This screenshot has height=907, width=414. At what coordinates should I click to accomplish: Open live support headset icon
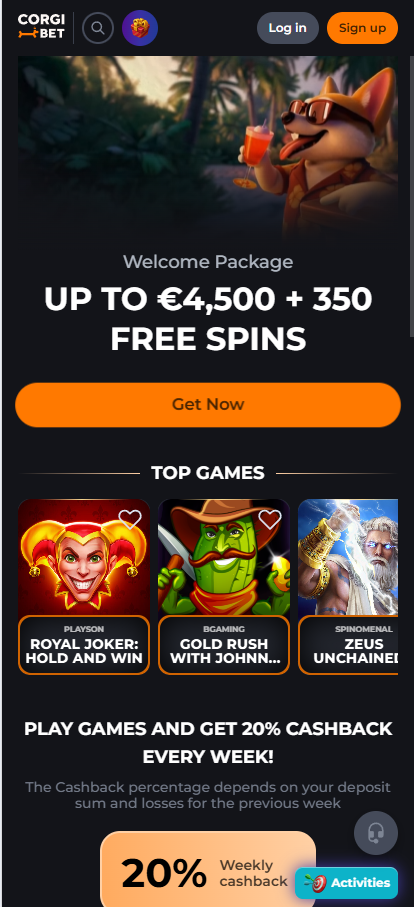(376, 833)
